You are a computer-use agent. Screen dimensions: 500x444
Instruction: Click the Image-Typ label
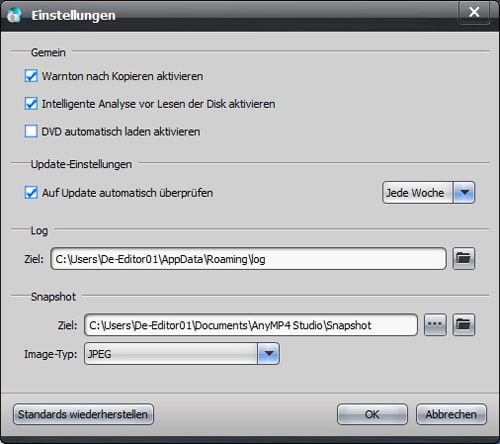[x=50, y=354]
